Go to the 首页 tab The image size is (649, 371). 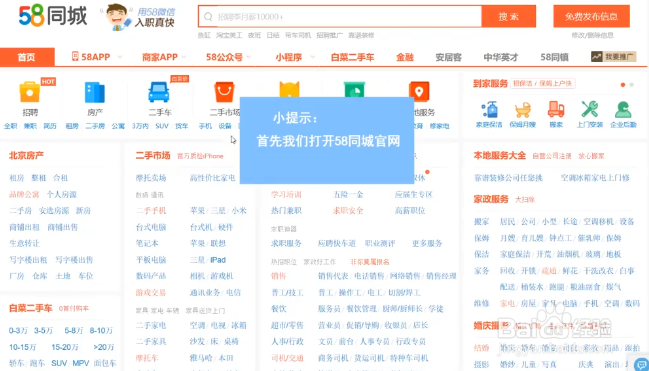point(27,57)
